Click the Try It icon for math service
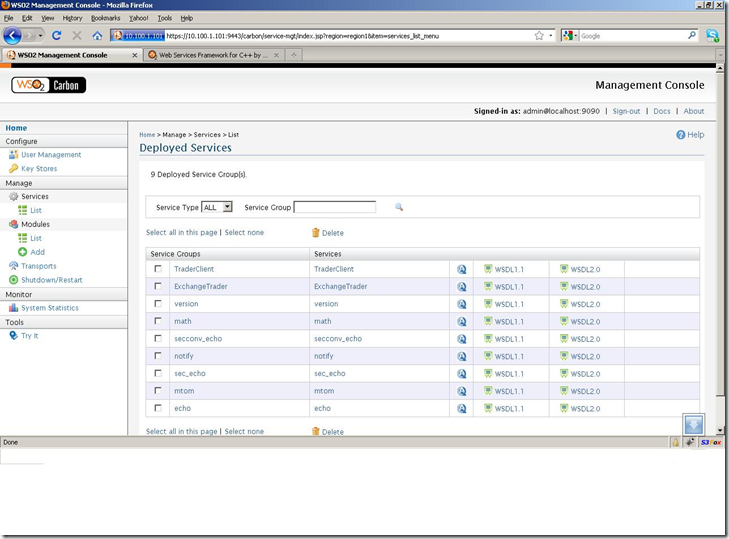Image resolution: width=729 pixels, height=539 pixels. tap(462, 322)
